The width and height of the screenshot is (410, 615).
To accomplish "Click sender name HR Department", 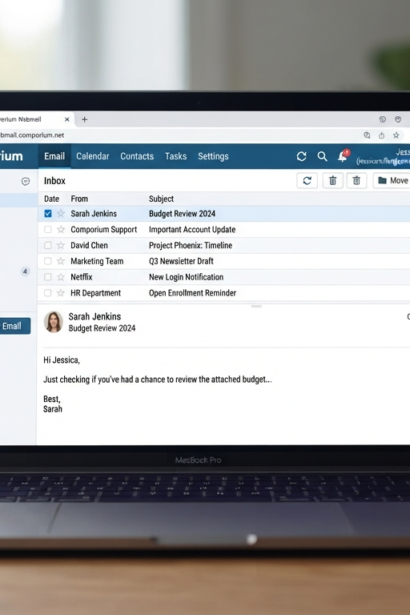I will 96,293.
